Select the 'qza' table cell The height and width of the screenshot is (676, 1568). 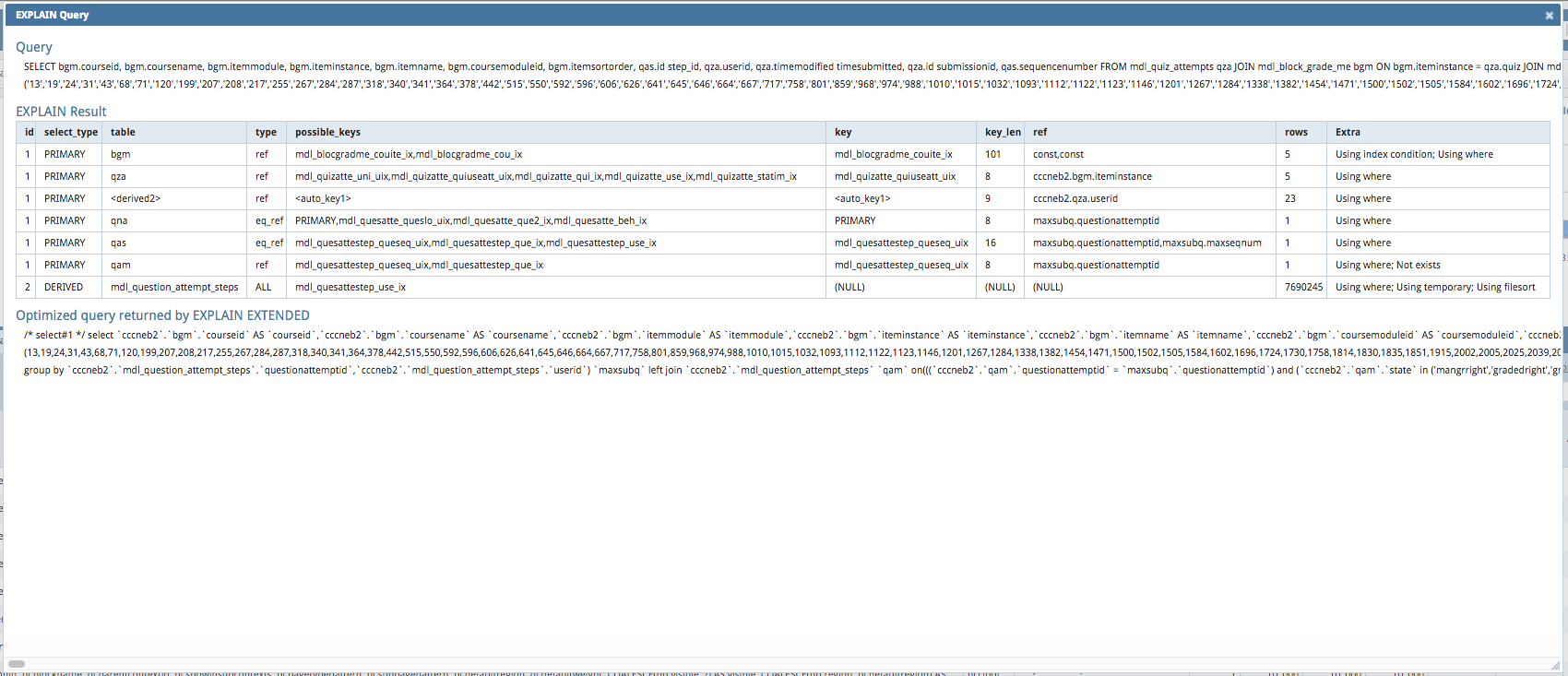click(174, 176)
